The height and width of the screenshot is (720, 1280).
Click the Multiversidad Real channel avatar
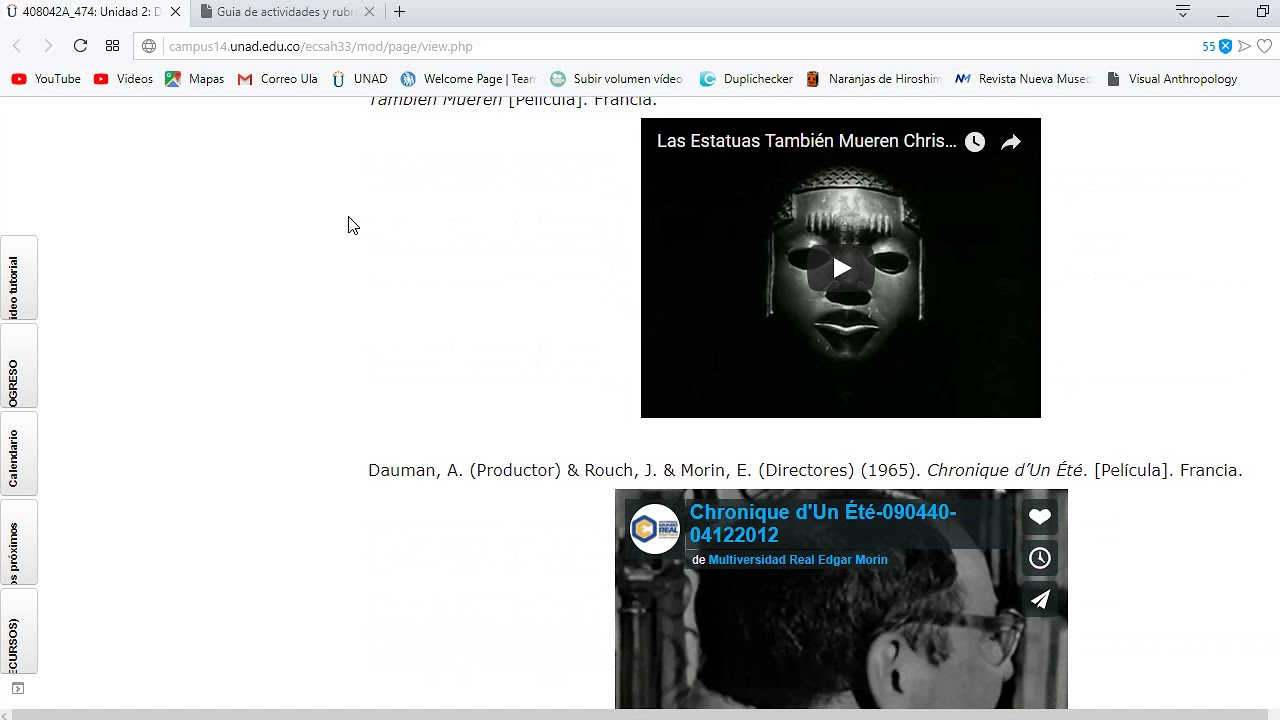tap(655, 528)
